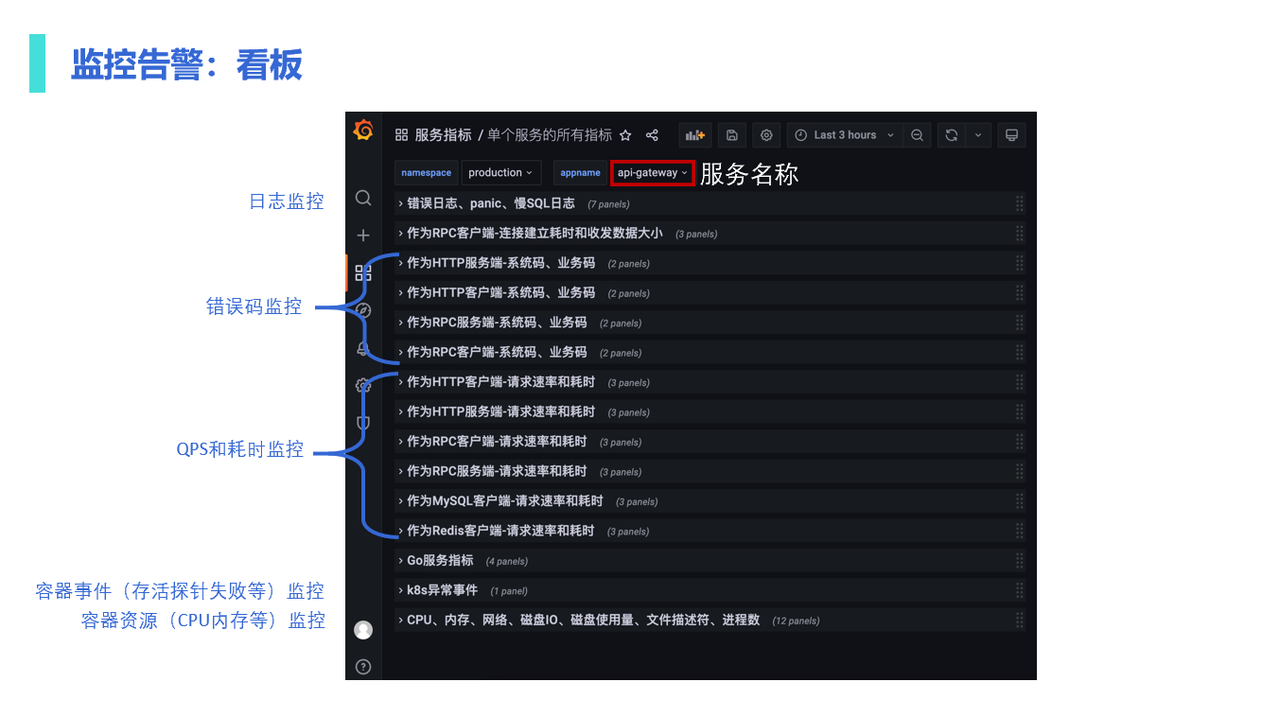Open Server Admin shield icon

[x=363, y=423]
